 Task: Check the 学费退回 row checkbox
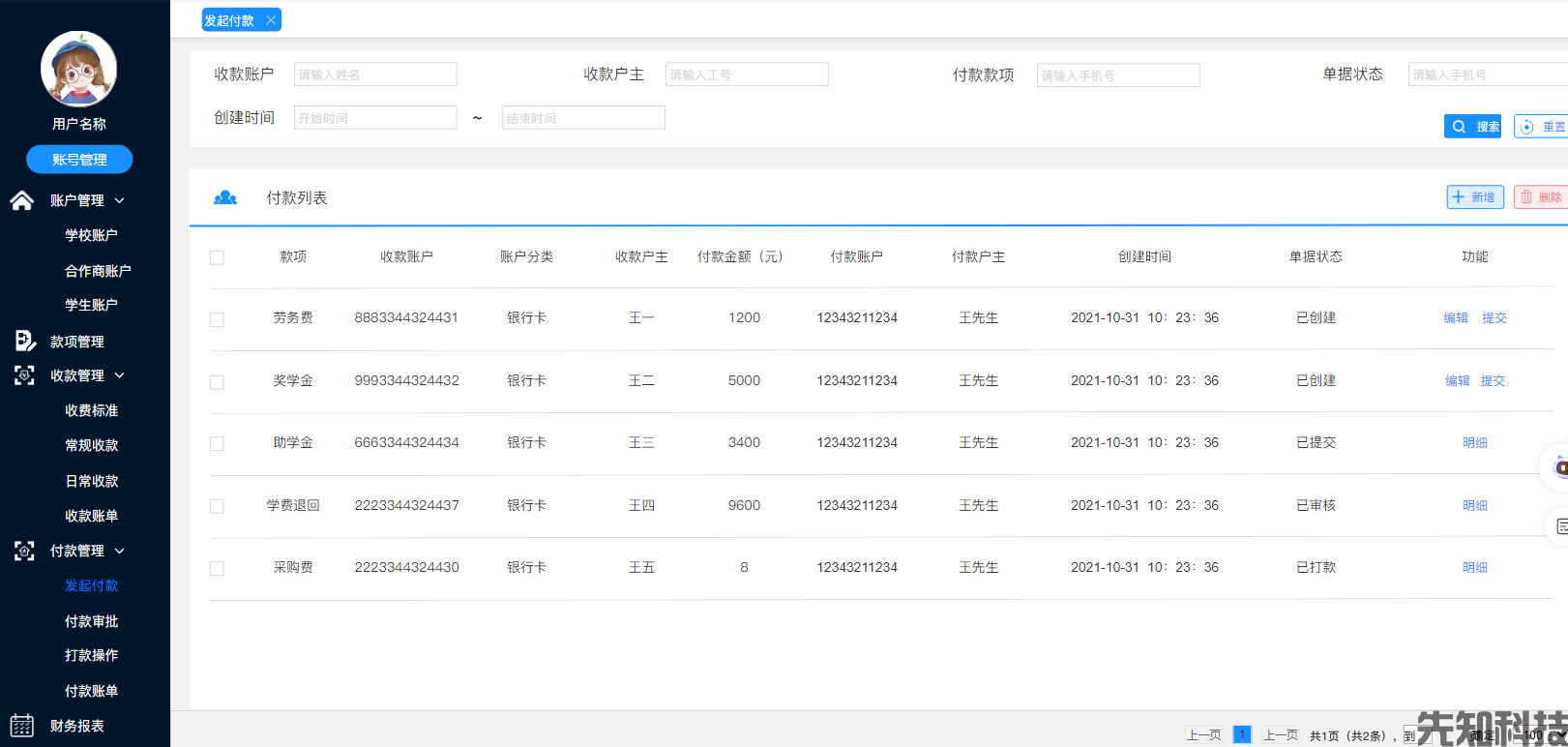pyautogui.click(x=217, y=506)
